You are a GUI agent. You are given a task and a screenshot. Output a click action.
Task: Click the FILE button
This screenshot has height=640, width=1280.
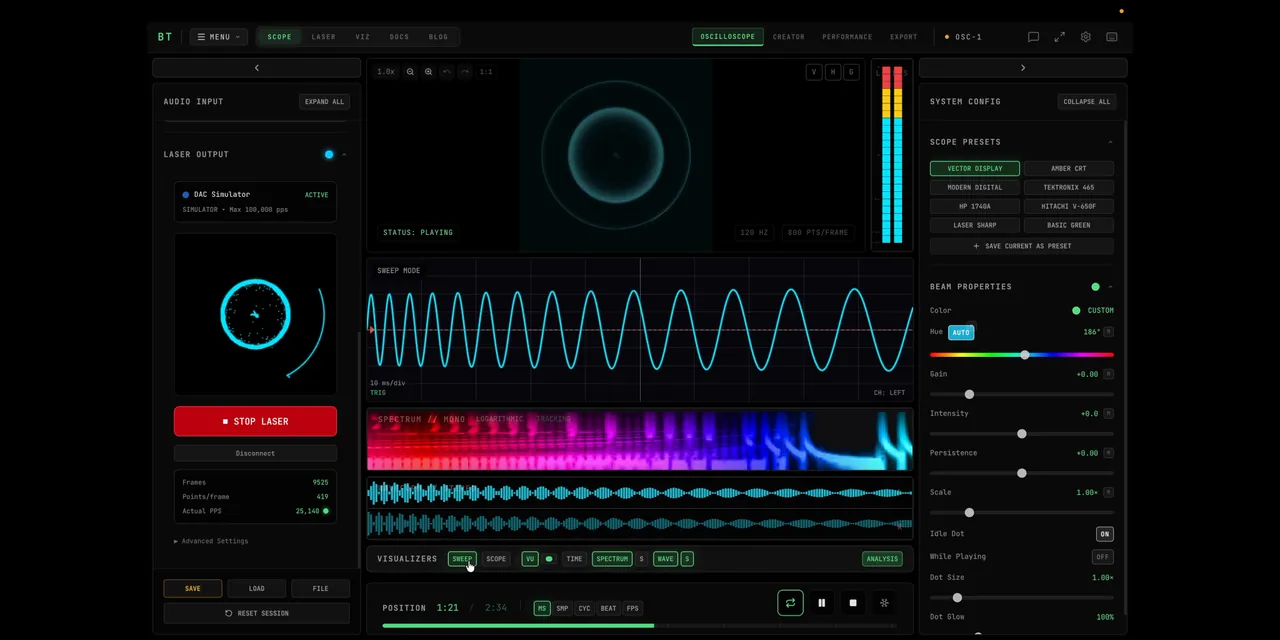tap(321, 589)
